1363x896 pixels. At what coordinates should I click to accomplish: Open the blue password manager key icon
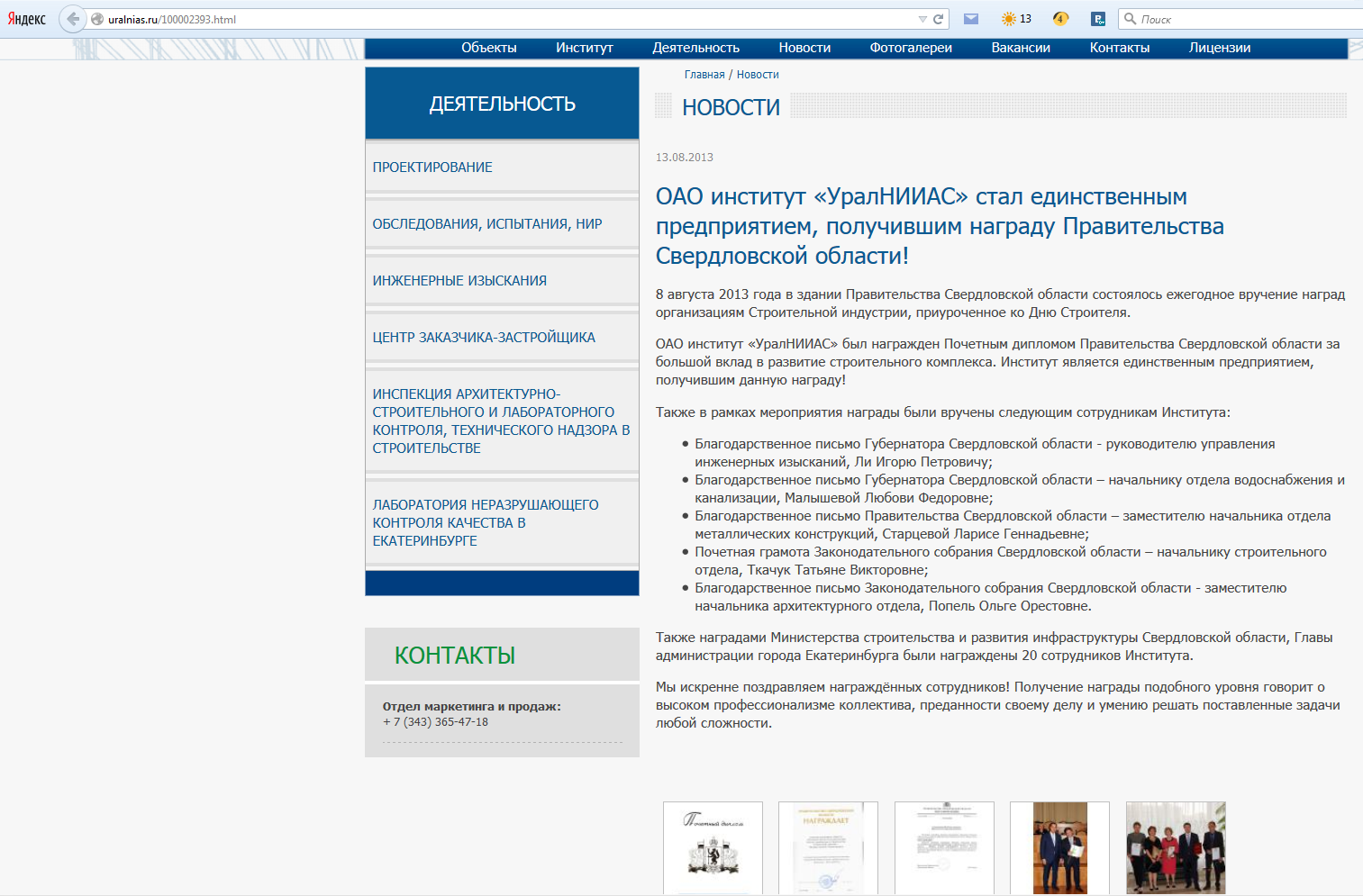pyautogui.click(x=1098, y=19)
